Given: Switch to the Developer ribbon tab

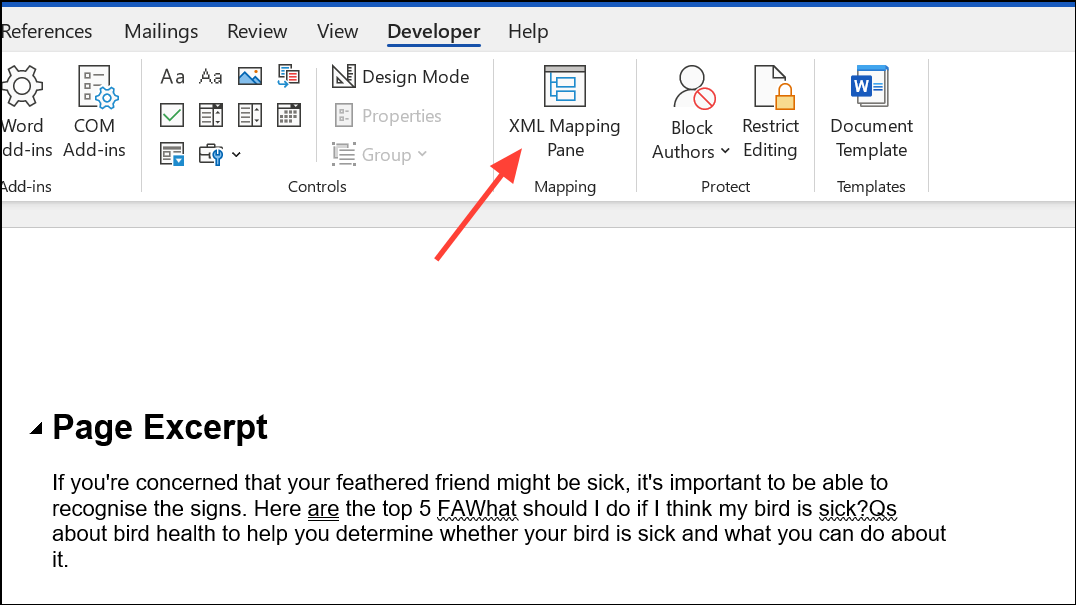Looking at the screenshot, I should point(433,31).
